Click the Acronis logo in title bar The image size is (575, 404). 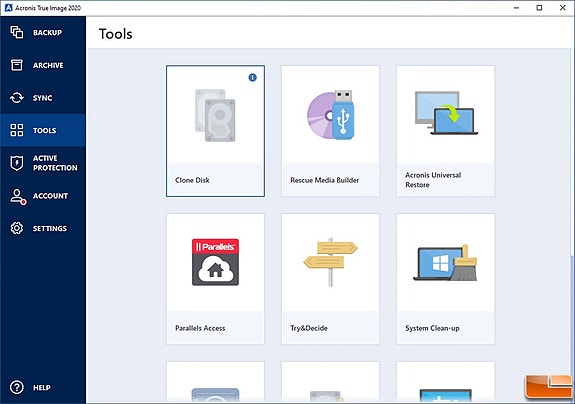[x=8, y=8]
